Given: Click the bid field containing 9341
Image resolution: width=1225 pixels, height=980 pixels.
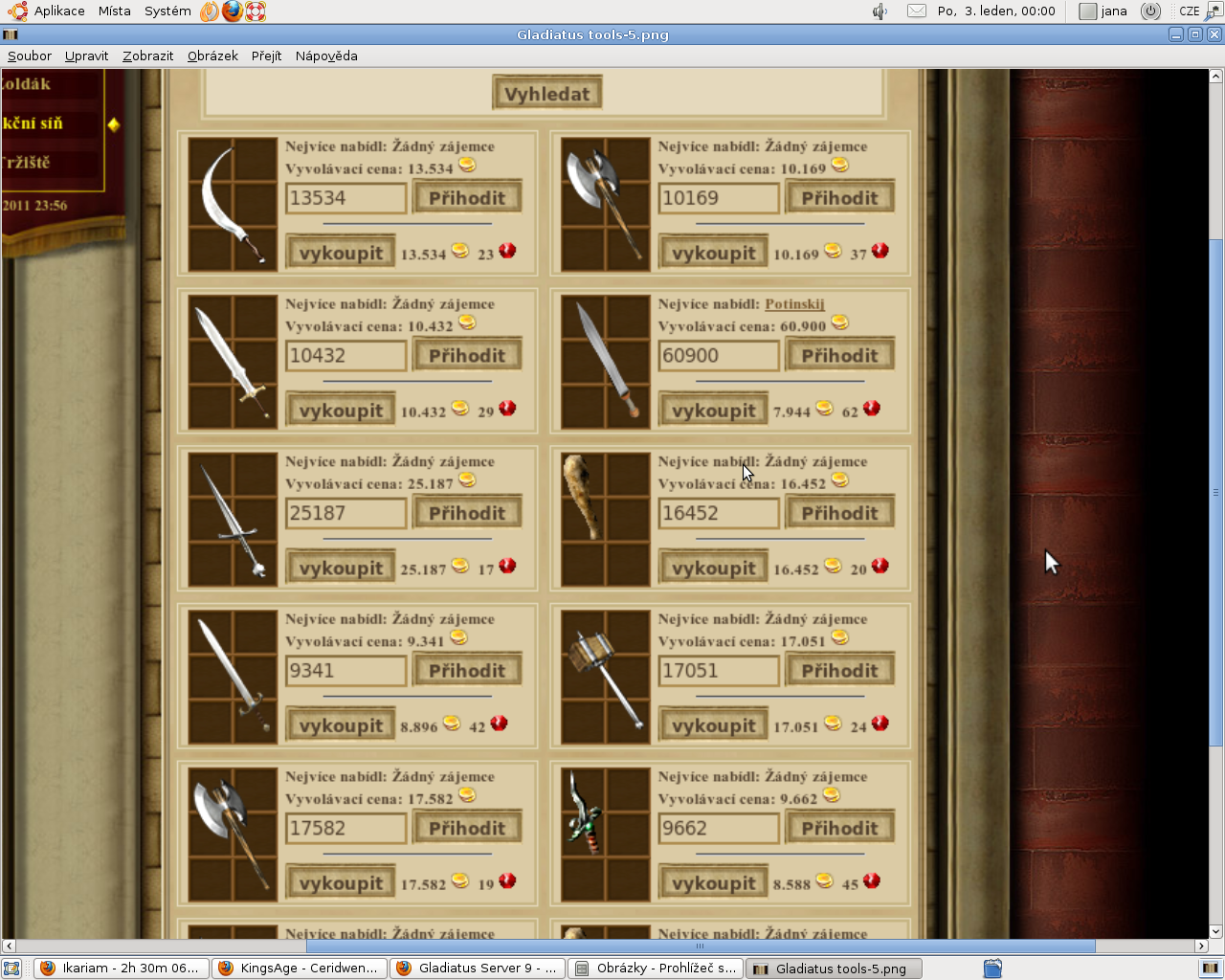Looking at the screenshot, I should pos(345,671).
